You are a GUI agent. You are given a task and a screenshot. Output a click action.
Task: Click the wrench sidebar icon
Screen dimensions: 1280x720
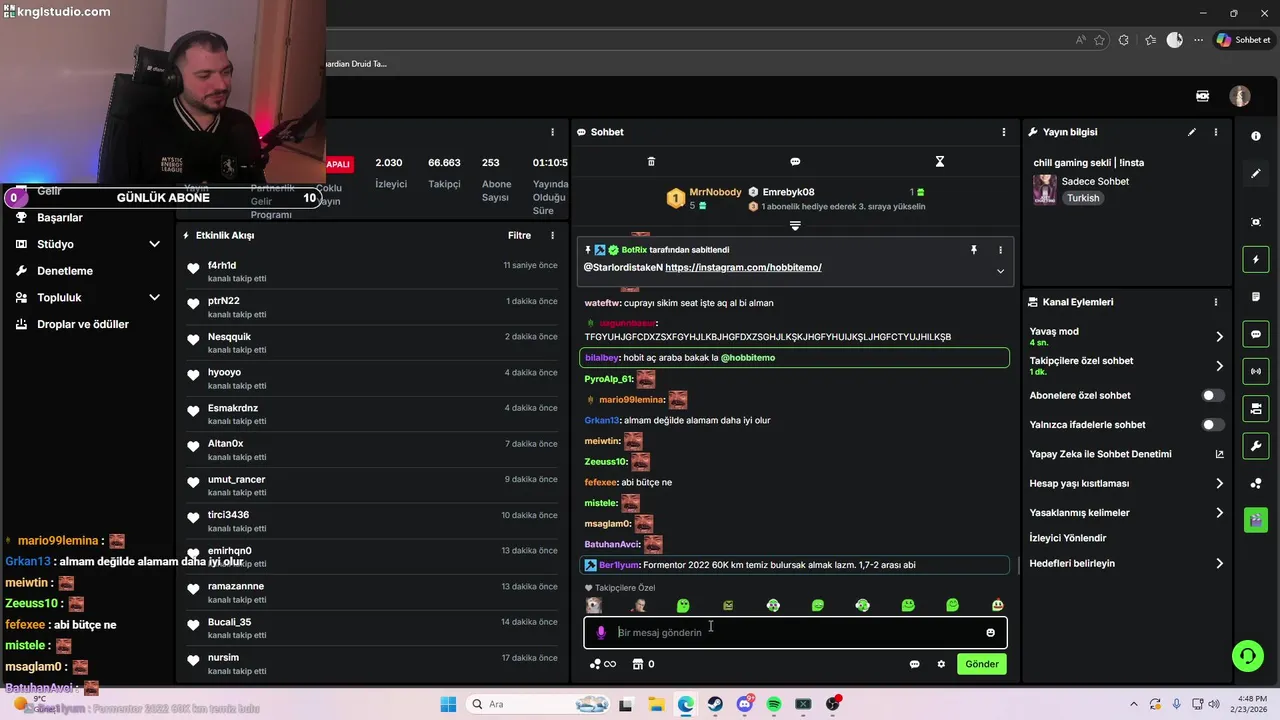click(1256, 445)
